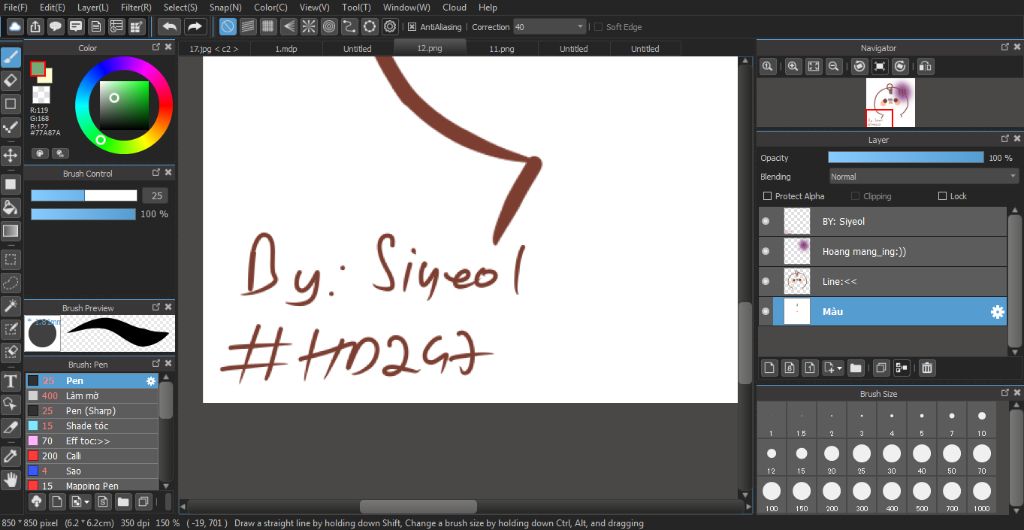Switch to the 11.png tab
Screen dimensions: 1024x530
(x=502, y=49)
